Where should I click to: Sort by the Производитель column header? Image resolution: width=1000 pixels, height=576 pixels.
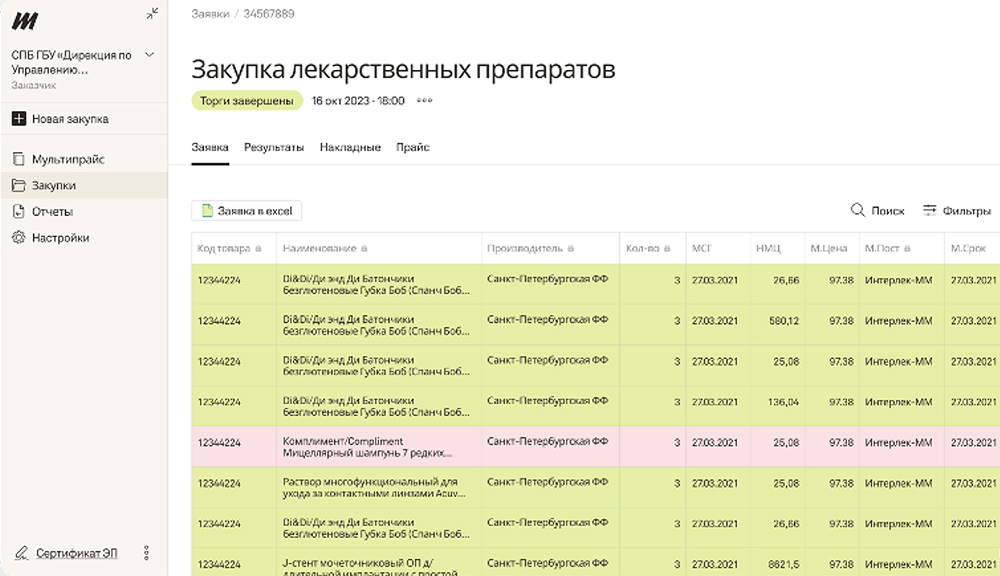pos(525,248)
